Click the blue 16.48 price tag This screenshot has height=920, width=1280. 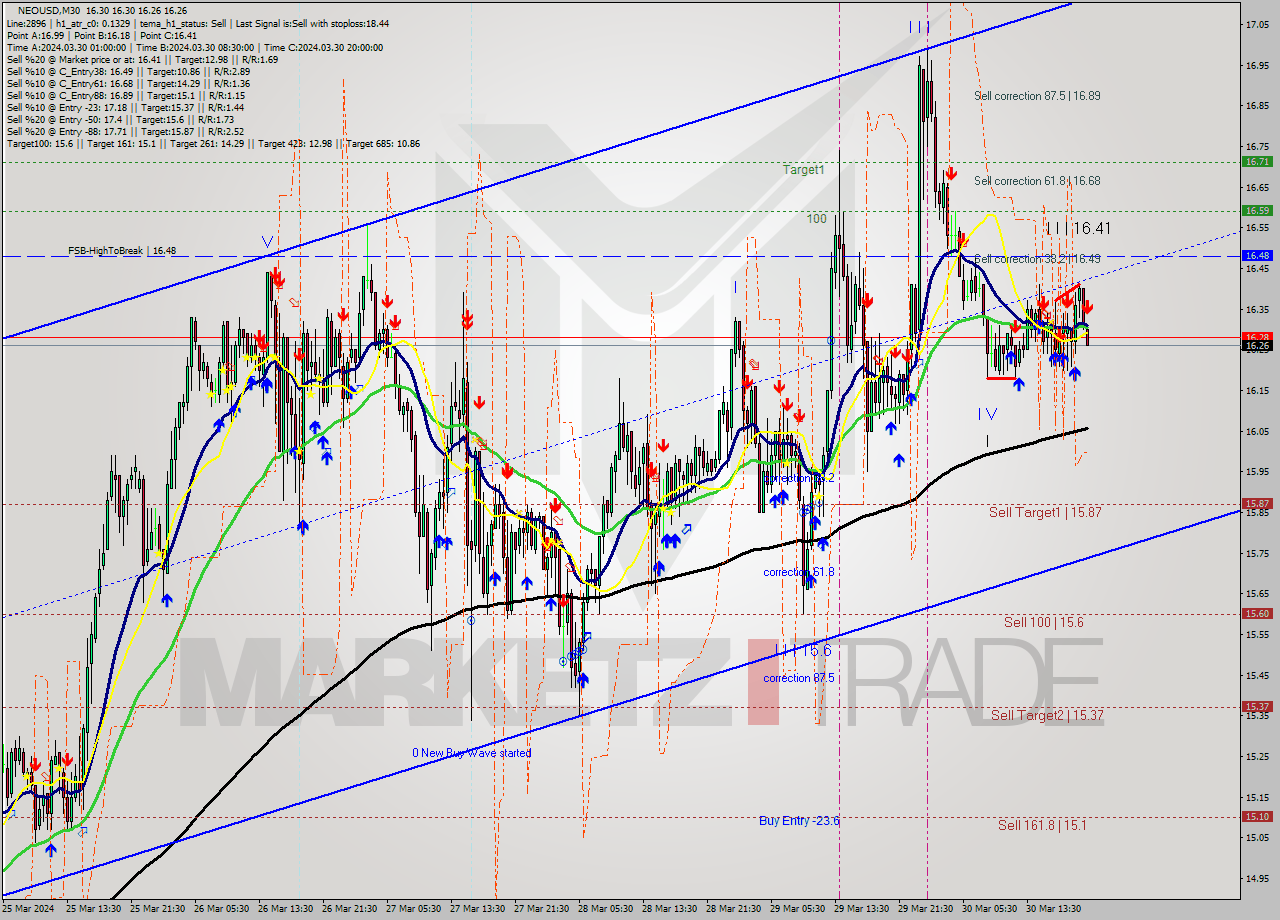1257,255
